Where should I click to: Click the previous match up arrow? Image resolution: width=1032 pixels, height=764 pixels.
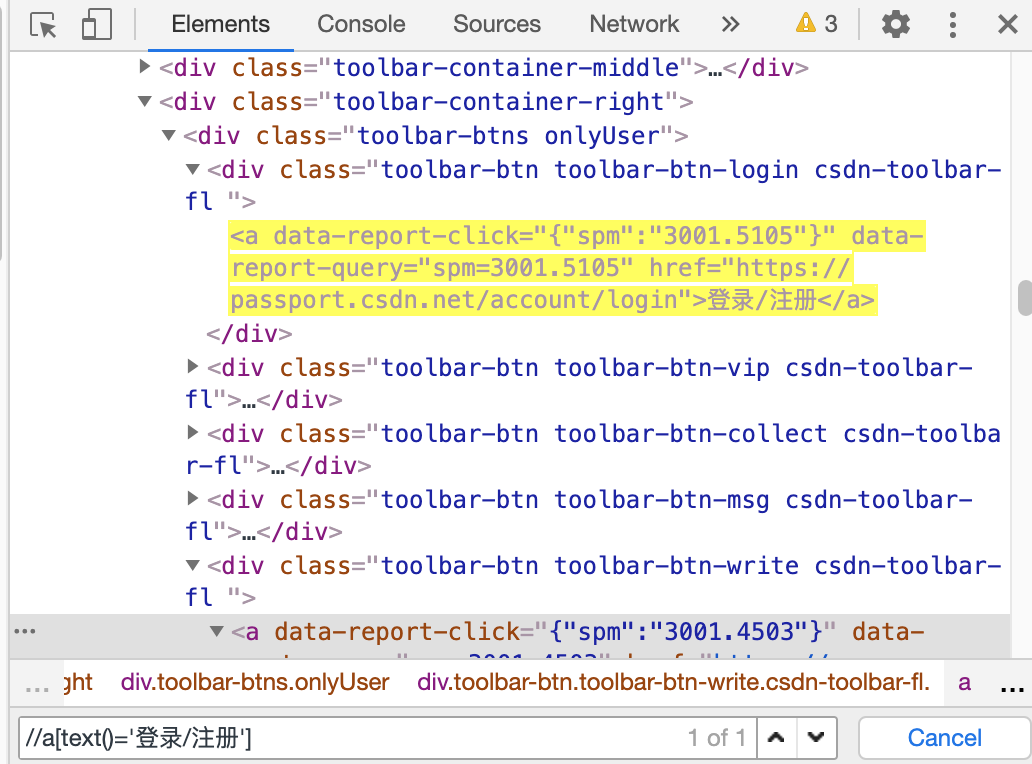(777, 737)
